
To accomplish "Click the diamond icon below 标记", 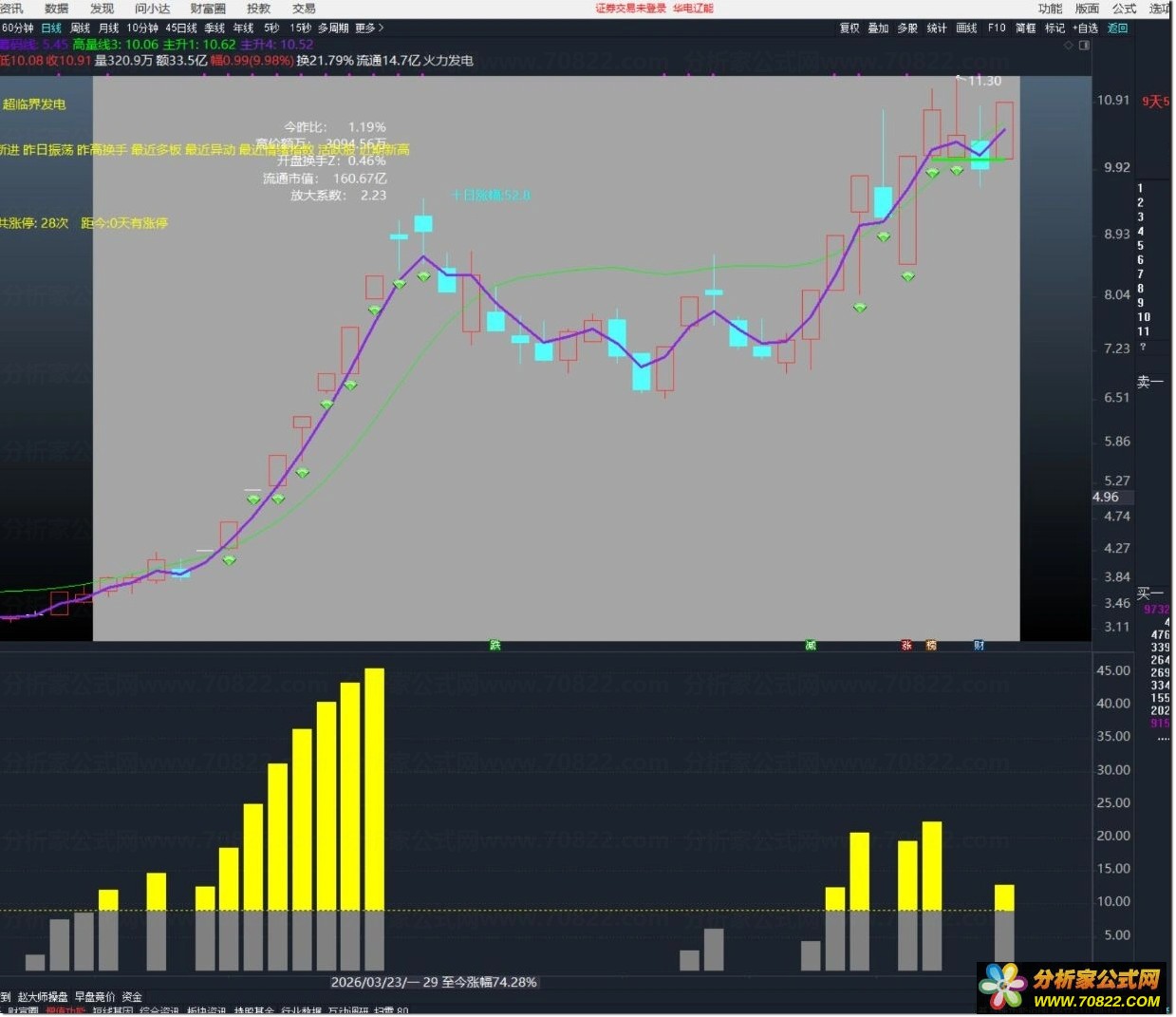I will pos(1069,45).
